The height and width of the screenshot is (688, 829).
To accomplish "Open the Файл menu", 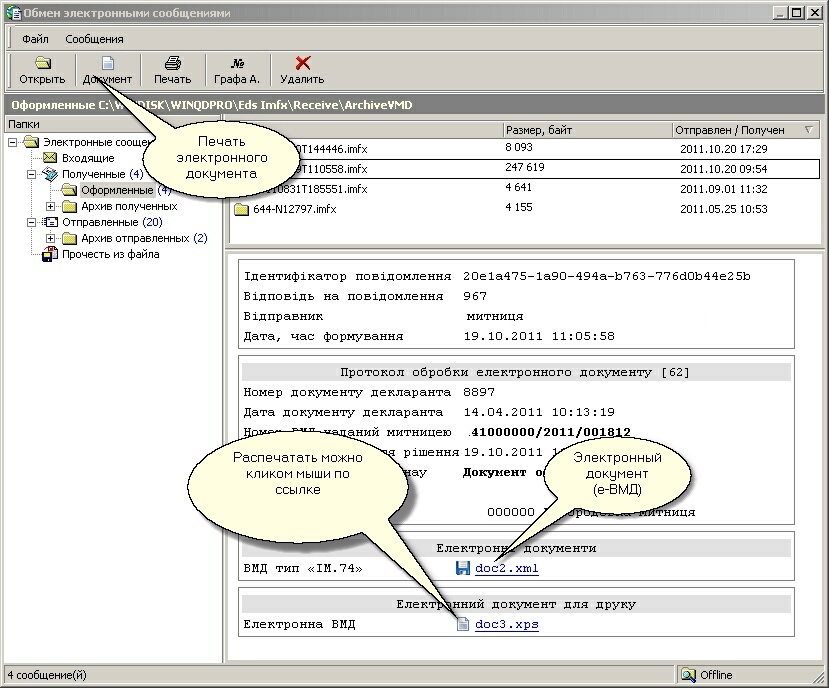I will coord(35,39).
